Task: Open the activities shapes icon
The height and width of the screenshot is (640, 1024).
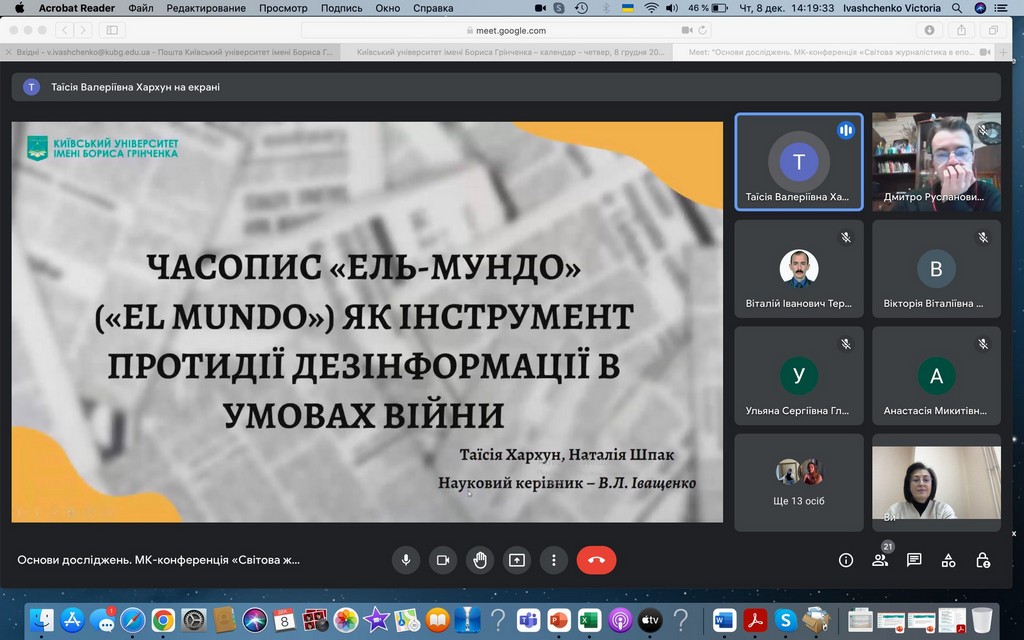Action: [948, 560]
